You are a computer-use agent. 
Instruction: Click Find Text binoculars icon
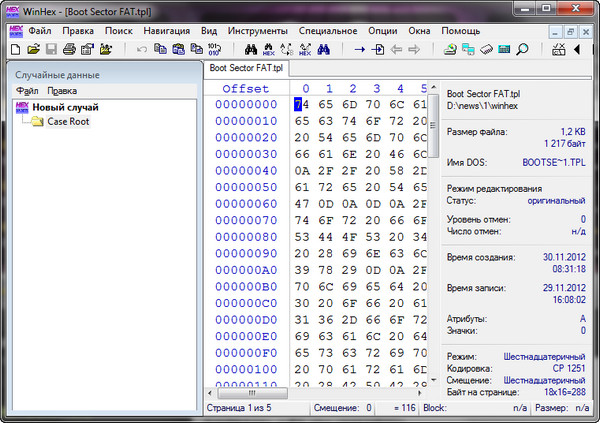coord(252,49)
